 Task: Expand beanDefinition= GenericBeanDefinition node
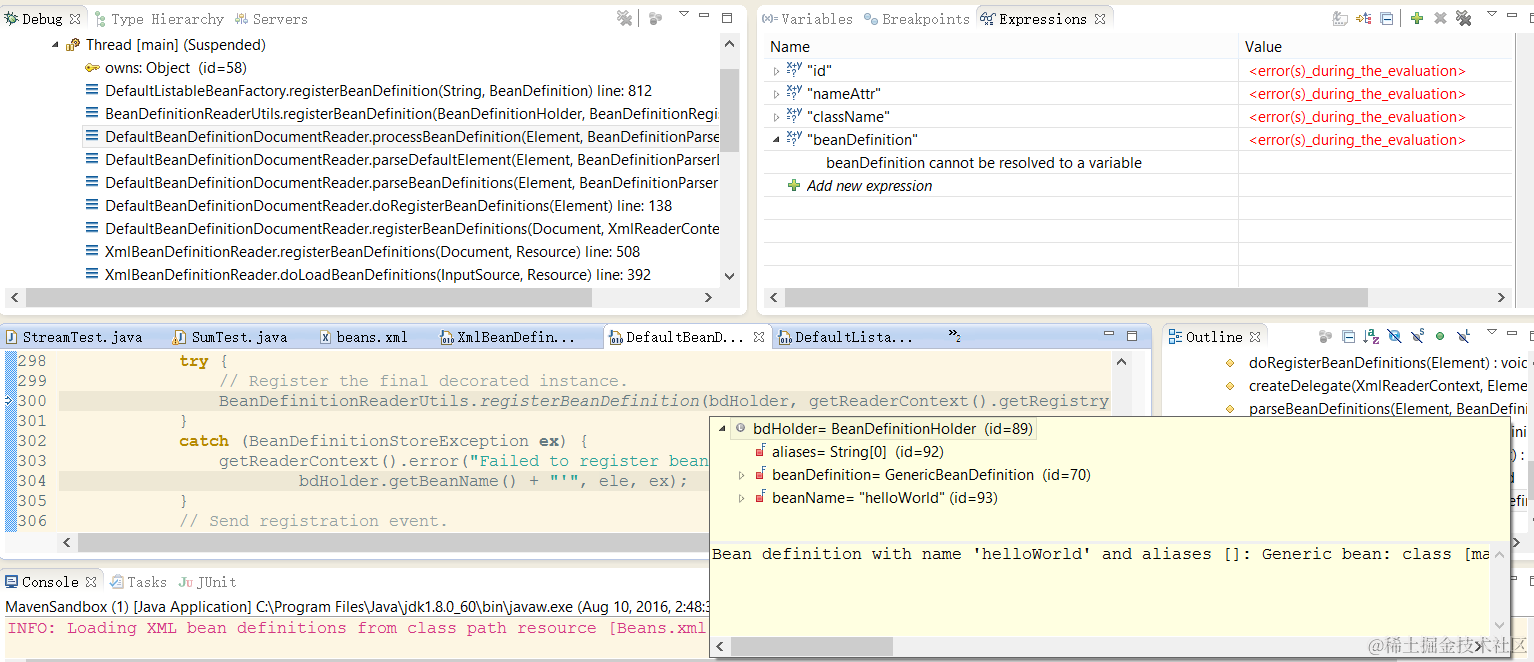[x=741, y=475]
